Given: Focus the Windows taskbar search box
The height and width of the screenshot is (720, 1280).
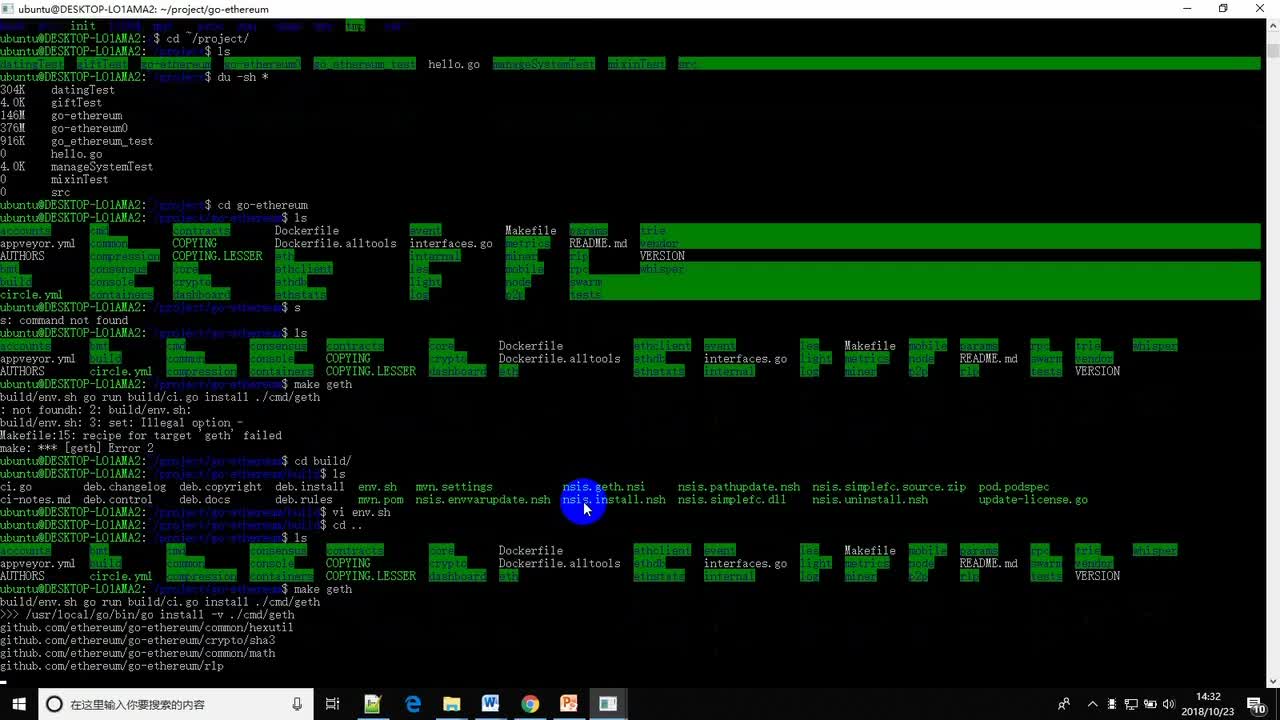Looking at the screenshot, I should tap(177, 704).
